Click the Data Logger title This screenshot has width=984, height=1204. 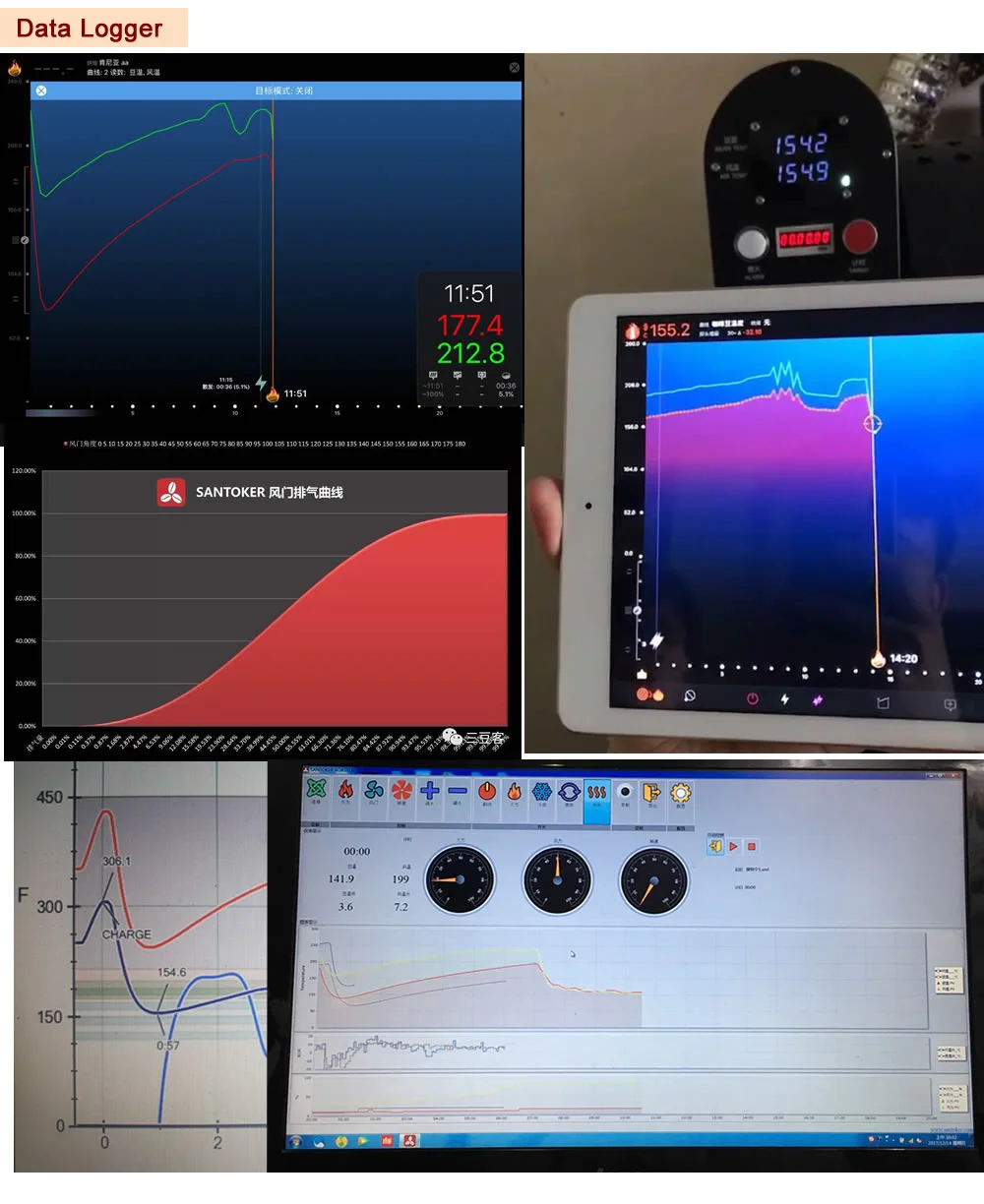click(90, 29)
